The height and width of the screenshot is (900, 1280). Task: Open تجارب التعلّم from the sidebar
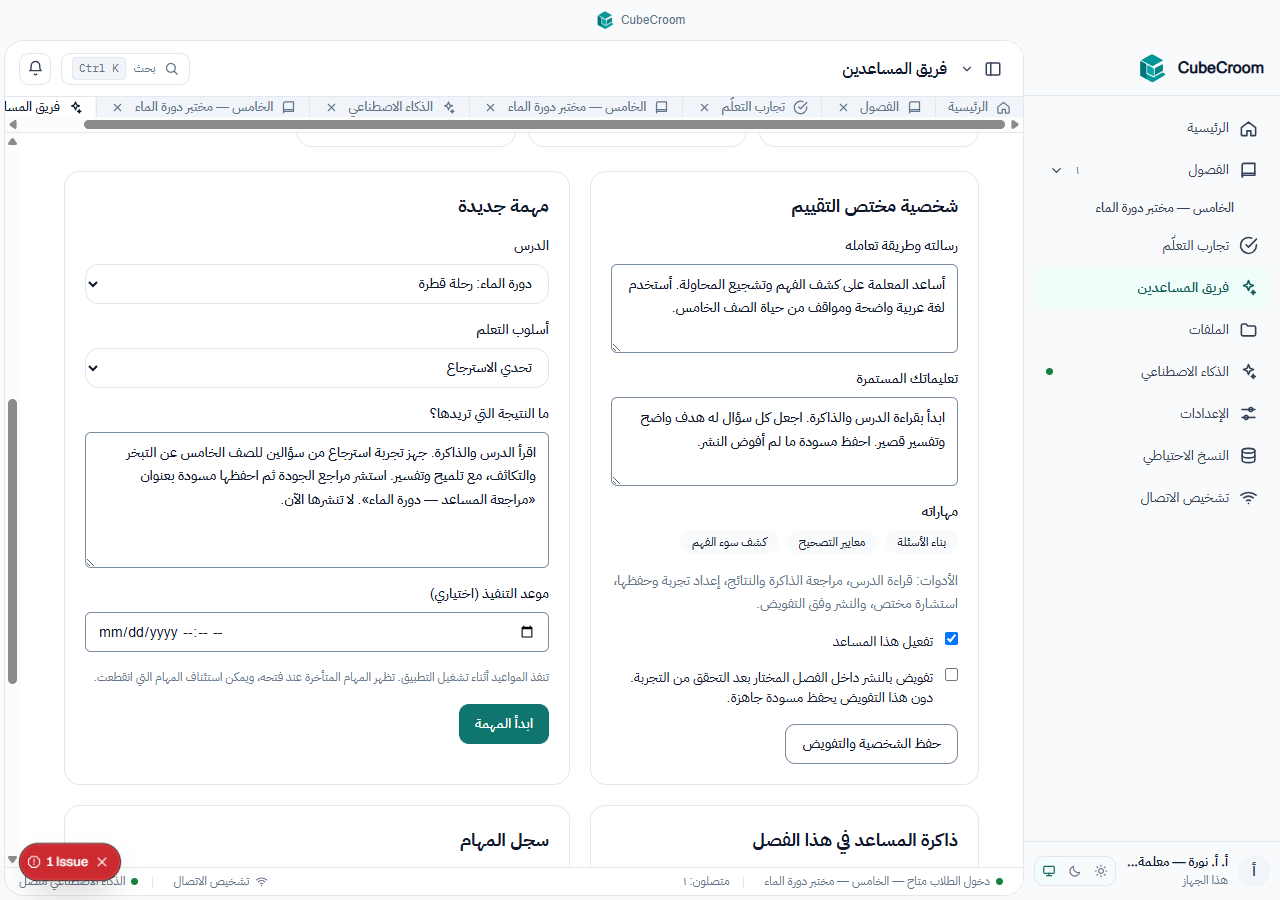pyautogui.click(x=1152, y=245)
